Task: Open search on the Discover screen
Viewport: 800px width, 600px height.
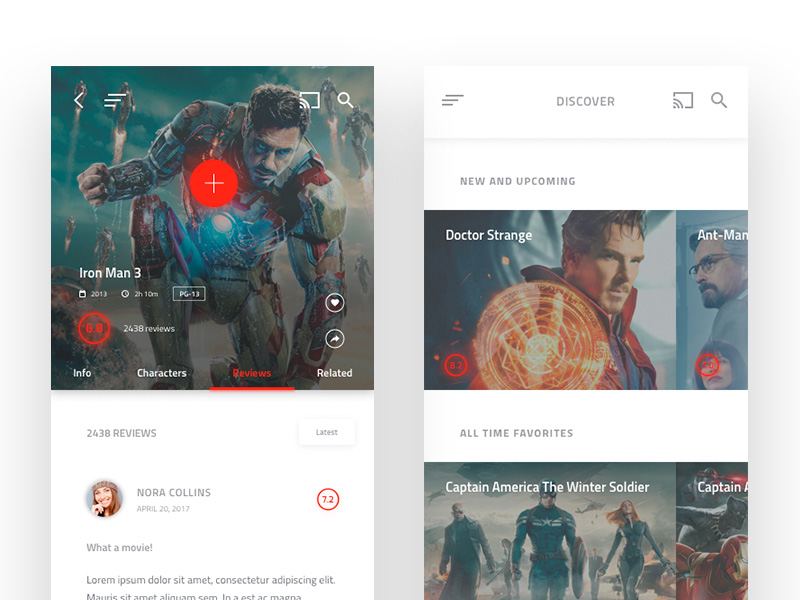Action: (x=719, y=101)
